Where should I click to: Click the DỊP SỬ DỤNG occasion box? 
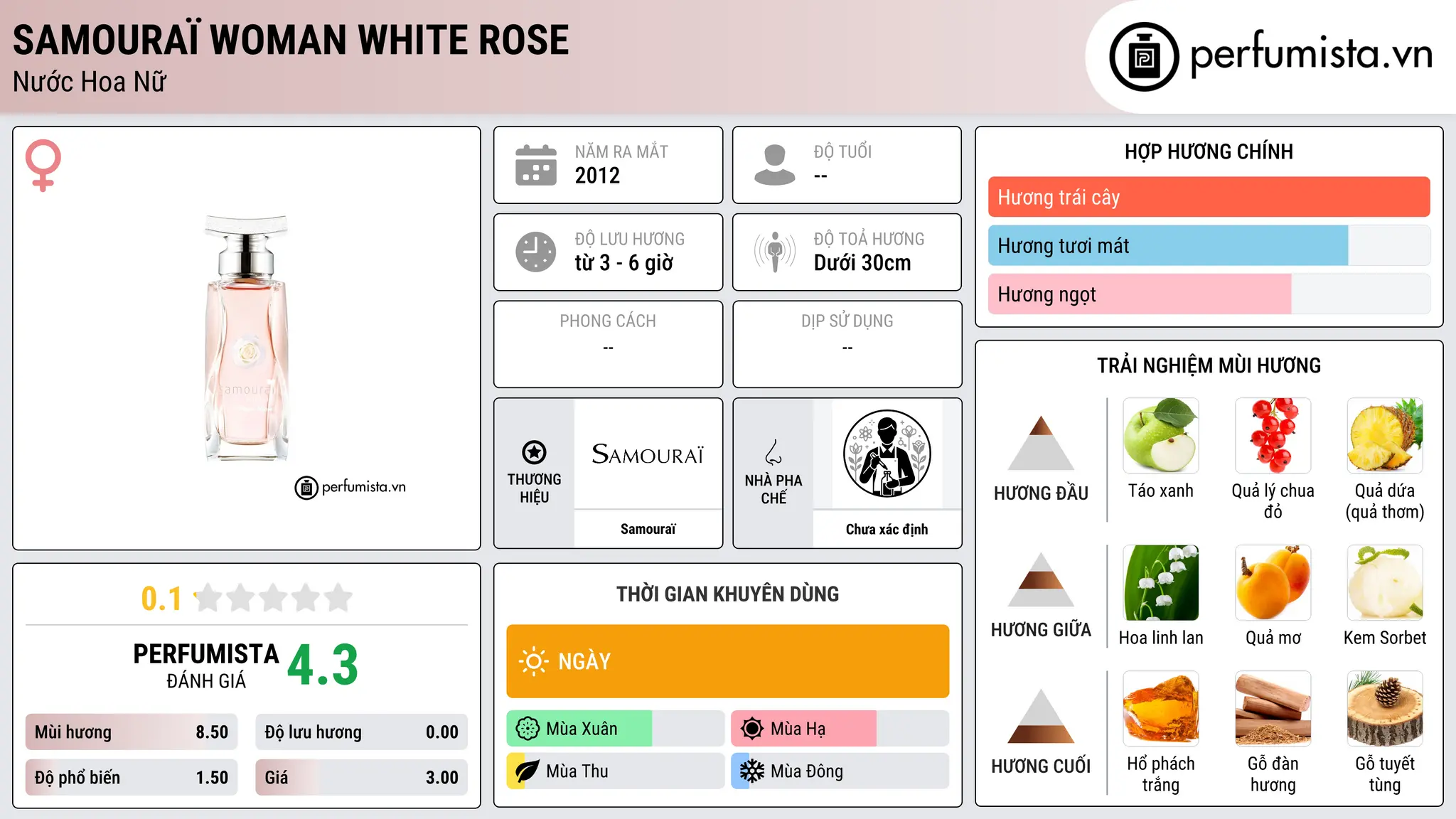coord(847,344)
